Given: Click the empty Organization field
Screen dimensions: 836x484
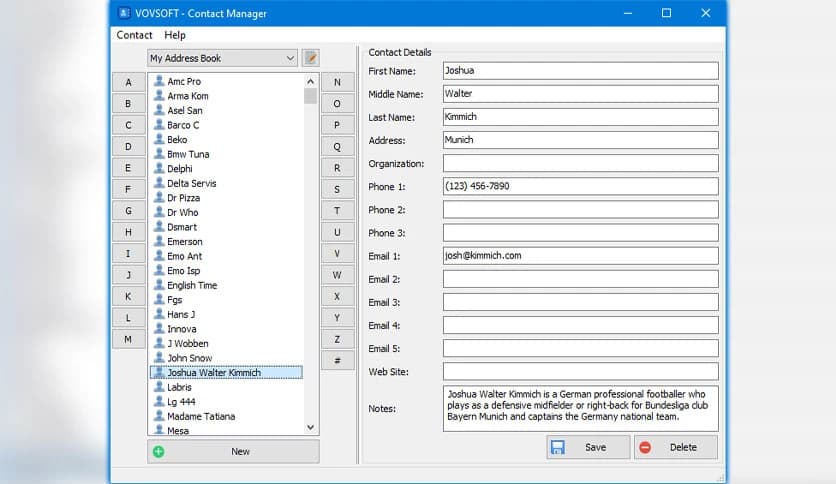Looking at the screenshot, I should coord(581,163).
